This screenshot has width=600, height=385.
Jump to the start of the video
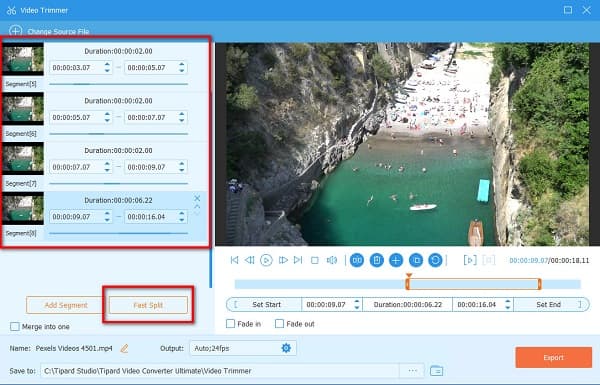[x=234, y=260]
